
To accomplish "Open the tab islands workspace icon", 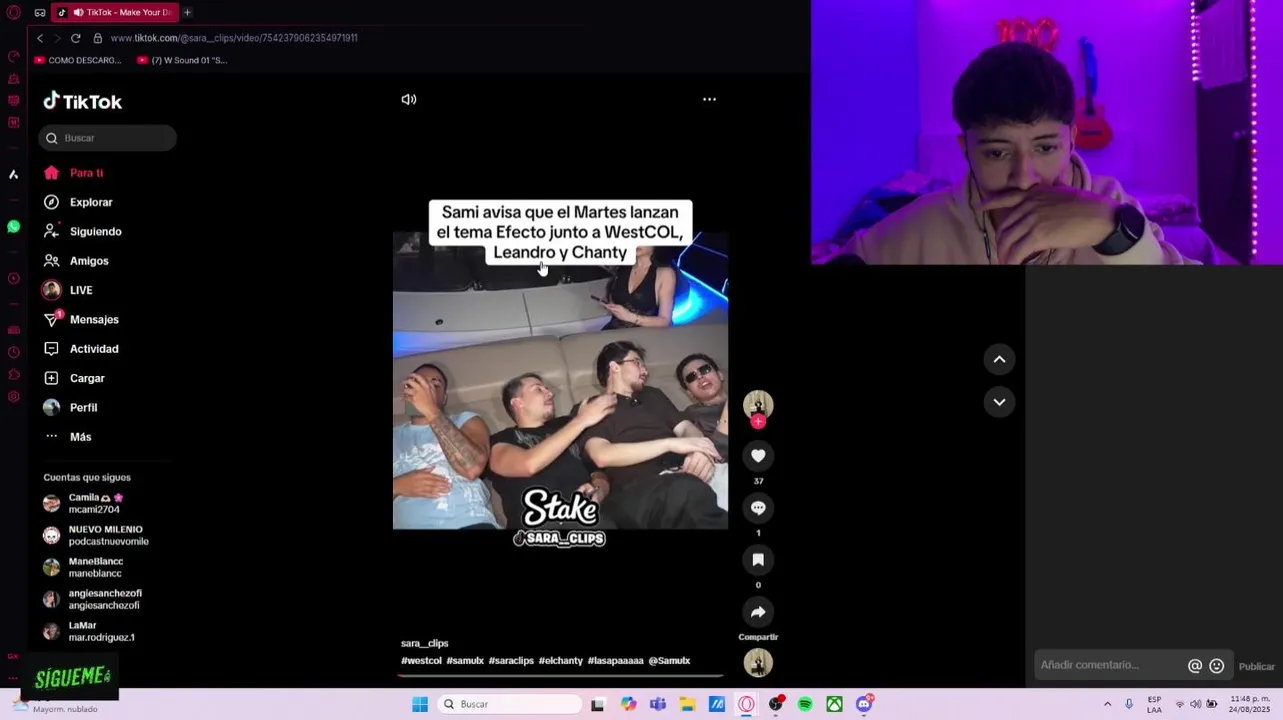I will [x=40, y=12].
